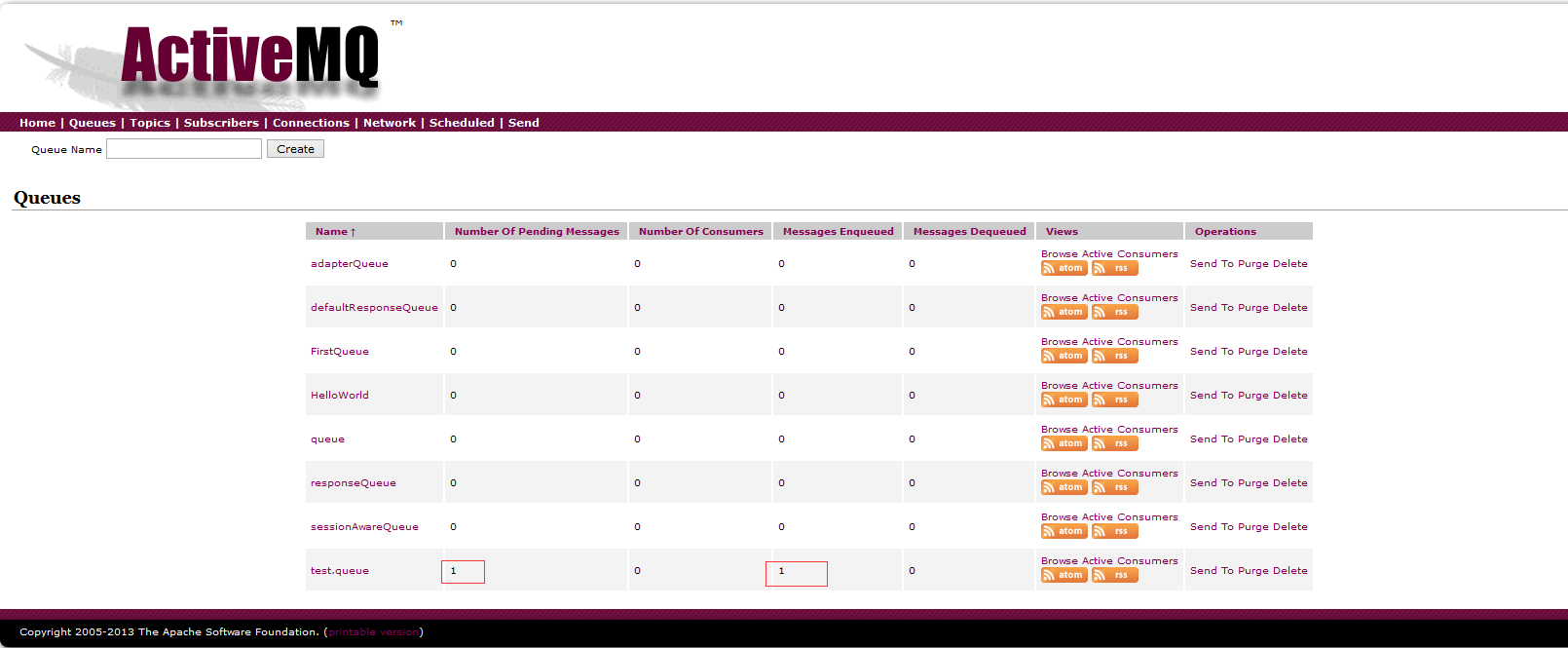Open the FirstQueue queue link
The image size is (1568, 648).
point(340,352)
